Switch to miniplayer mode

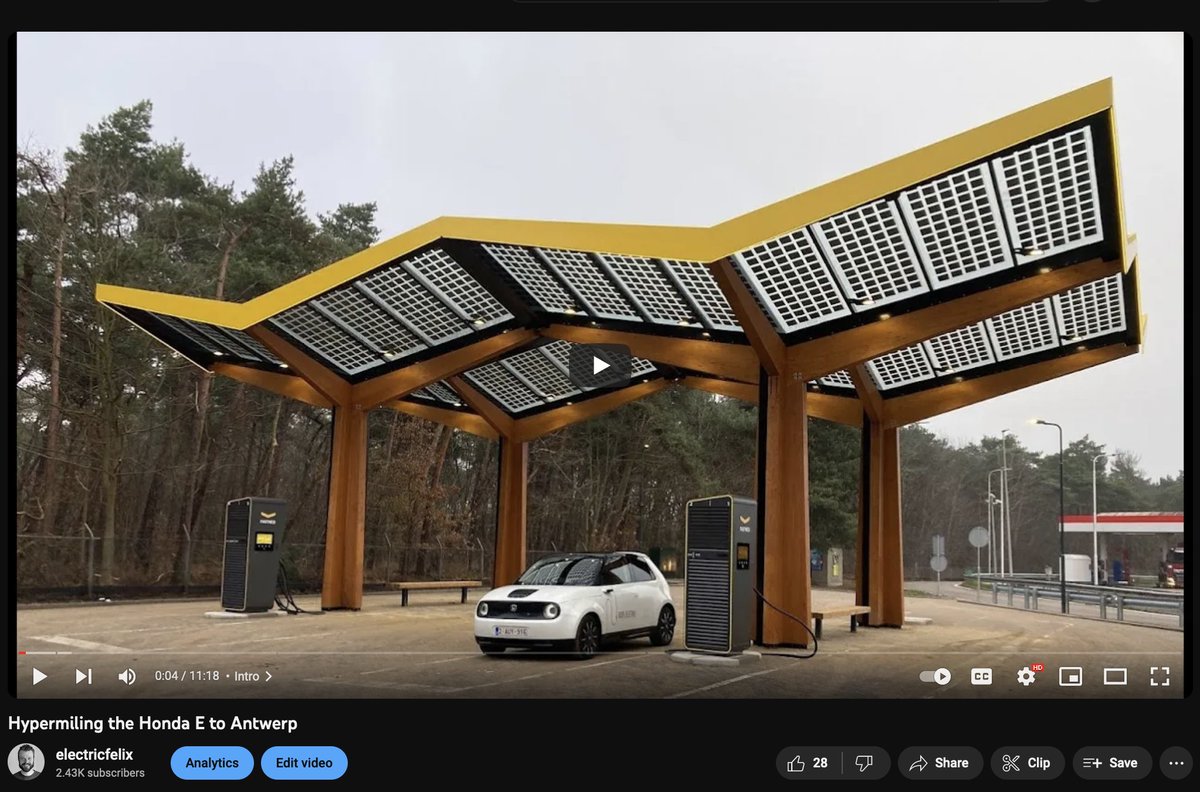coord(1071,677)
